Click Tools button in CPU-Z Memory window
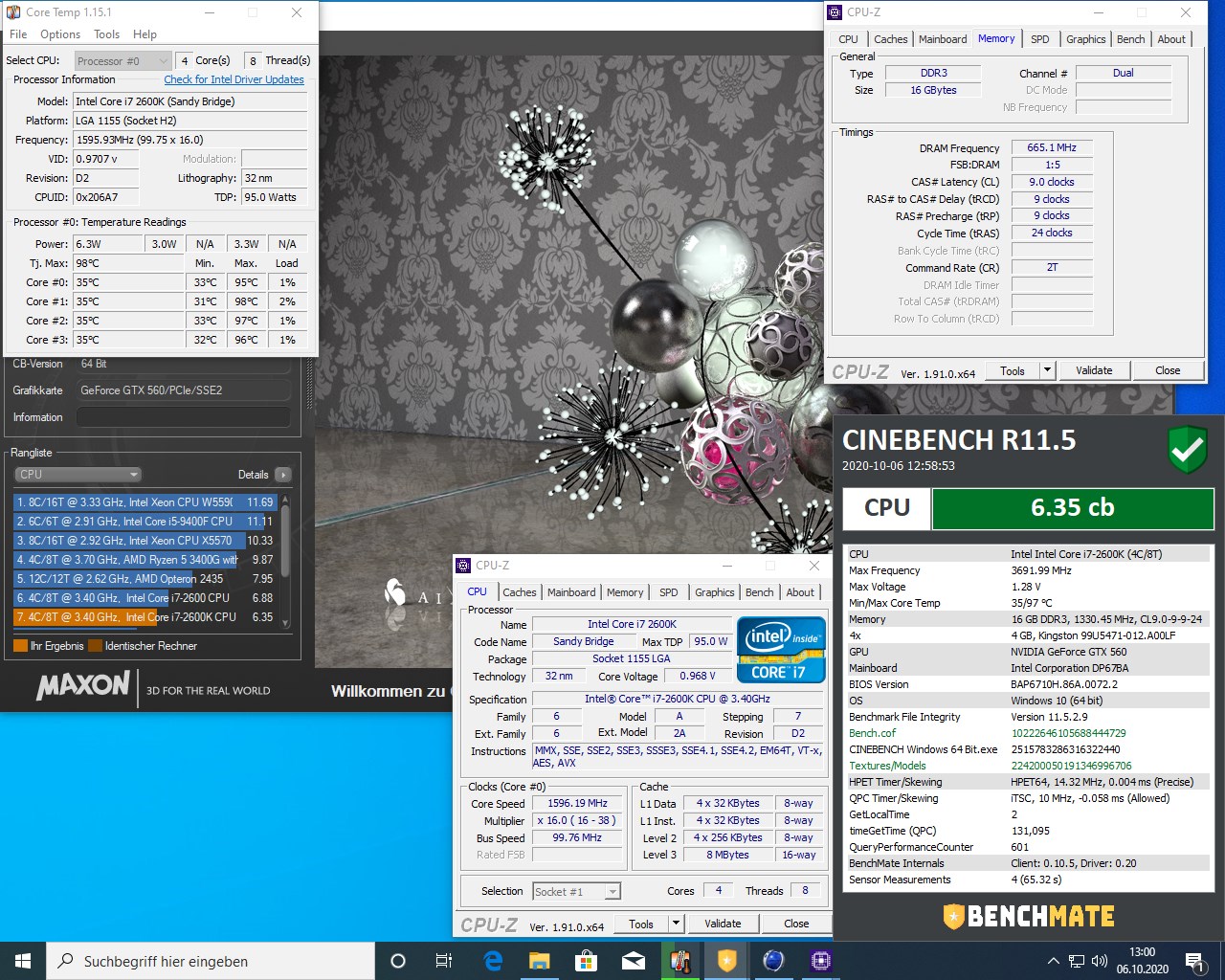The height and width of the screenshot is (980, 1225). click(1013, 370)
